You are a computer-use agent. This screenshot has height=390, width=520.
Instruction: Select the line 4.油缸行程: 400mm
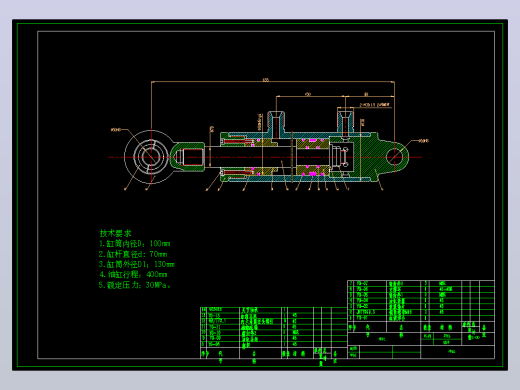pyautogui.click(x=133, y=275)
